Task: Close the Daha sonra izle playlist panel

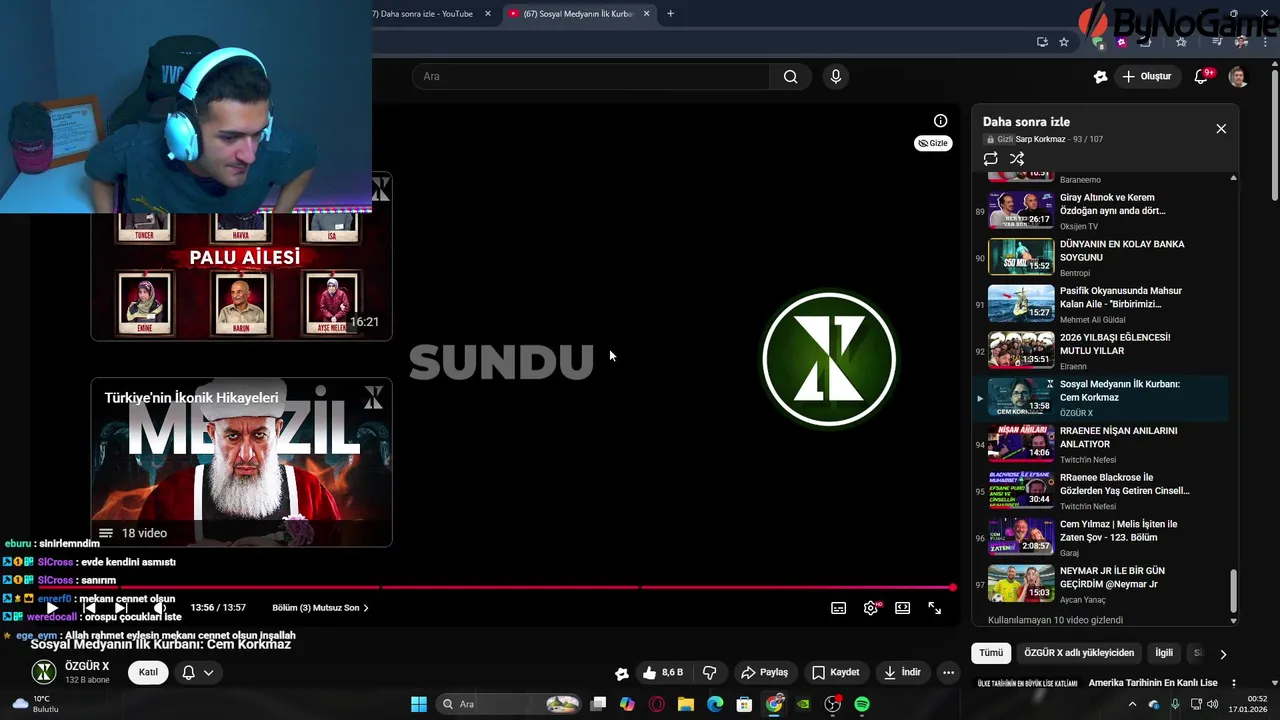Action: [1221, 129]
